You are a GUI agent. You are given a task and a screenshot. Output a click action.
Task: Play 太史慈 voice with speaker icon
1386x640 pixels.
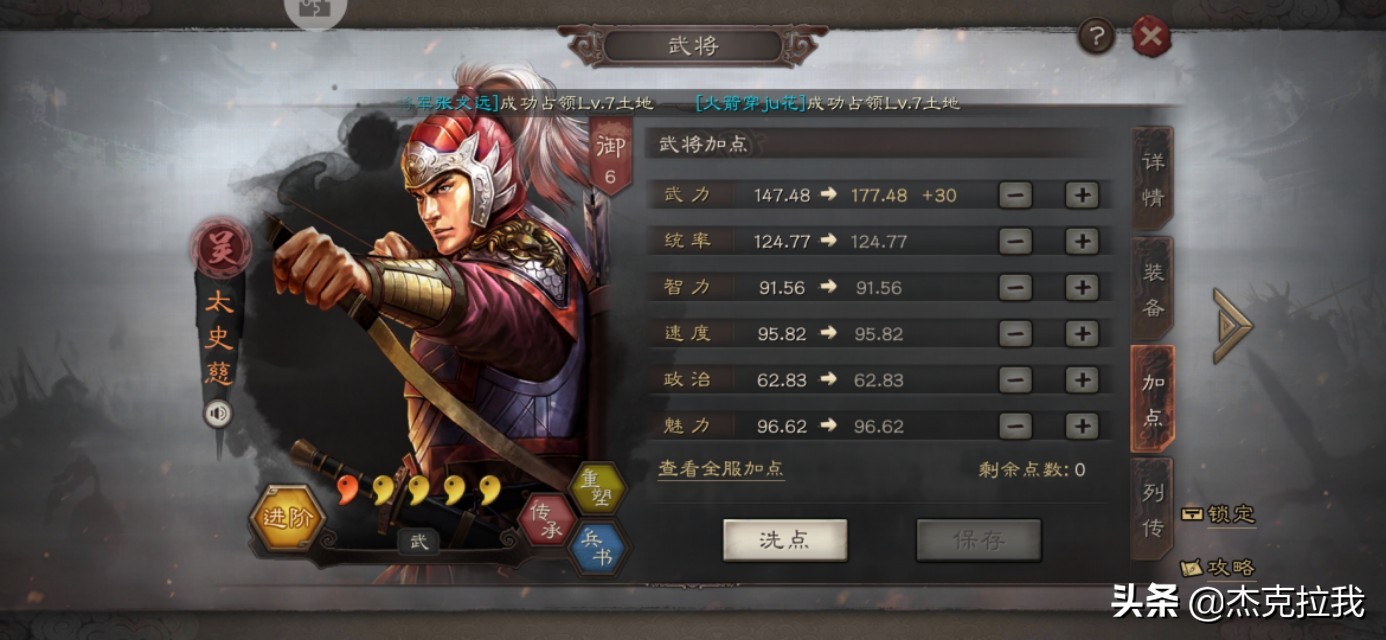(x=218, y=413)
